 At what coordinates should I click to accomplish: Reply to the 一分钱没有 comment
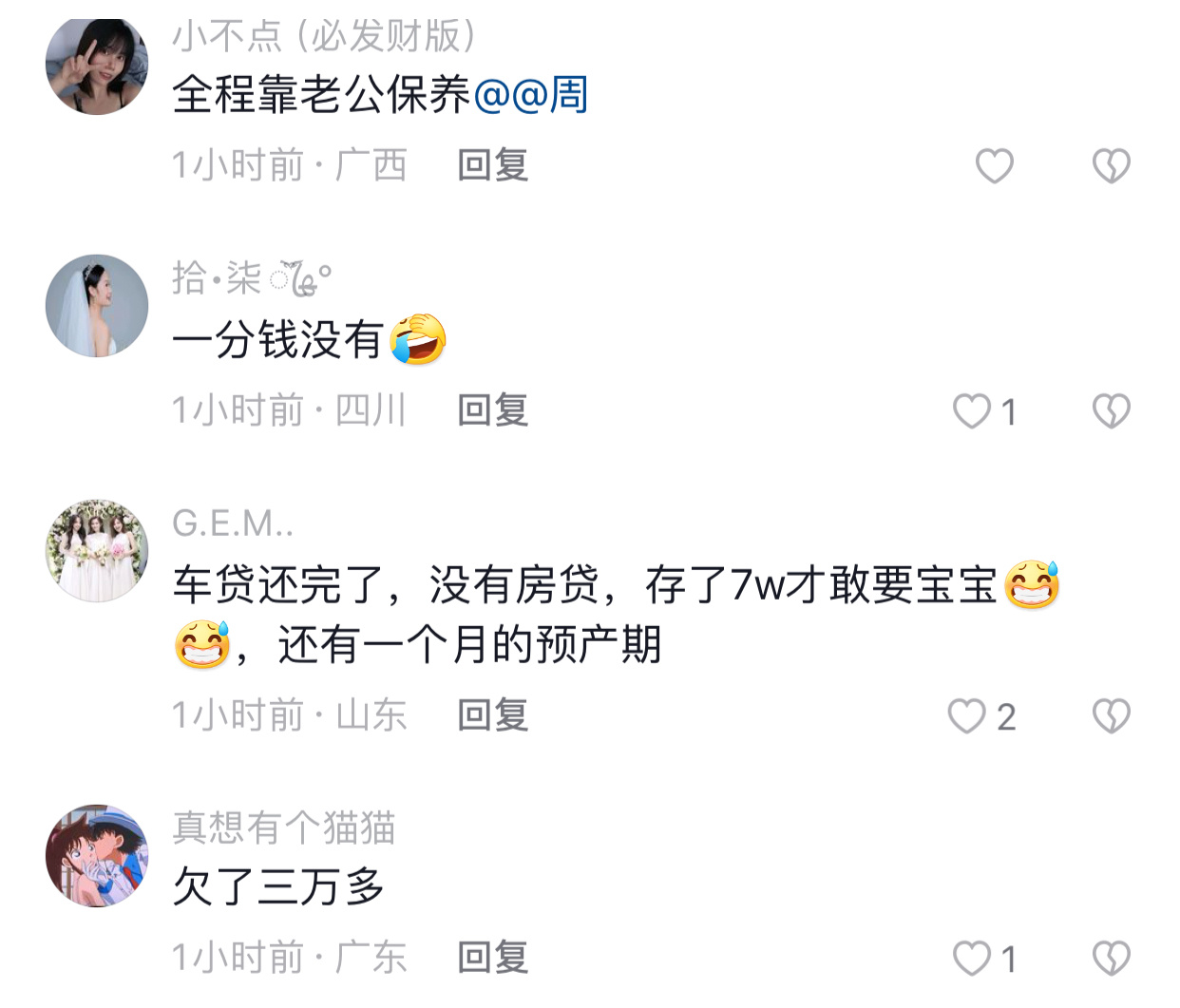[492, 410]
